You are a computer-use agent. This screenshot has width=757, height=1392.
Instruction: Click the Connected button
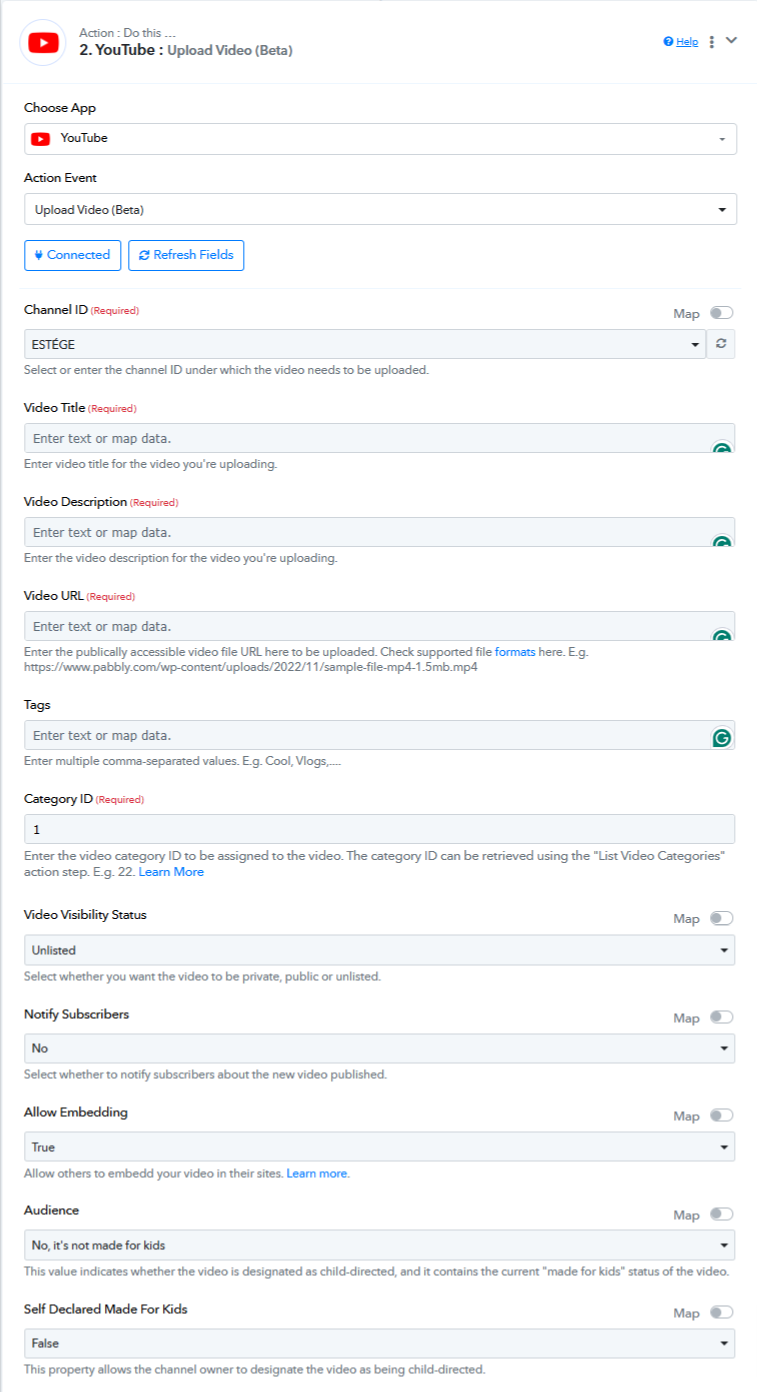click(73, 255)
